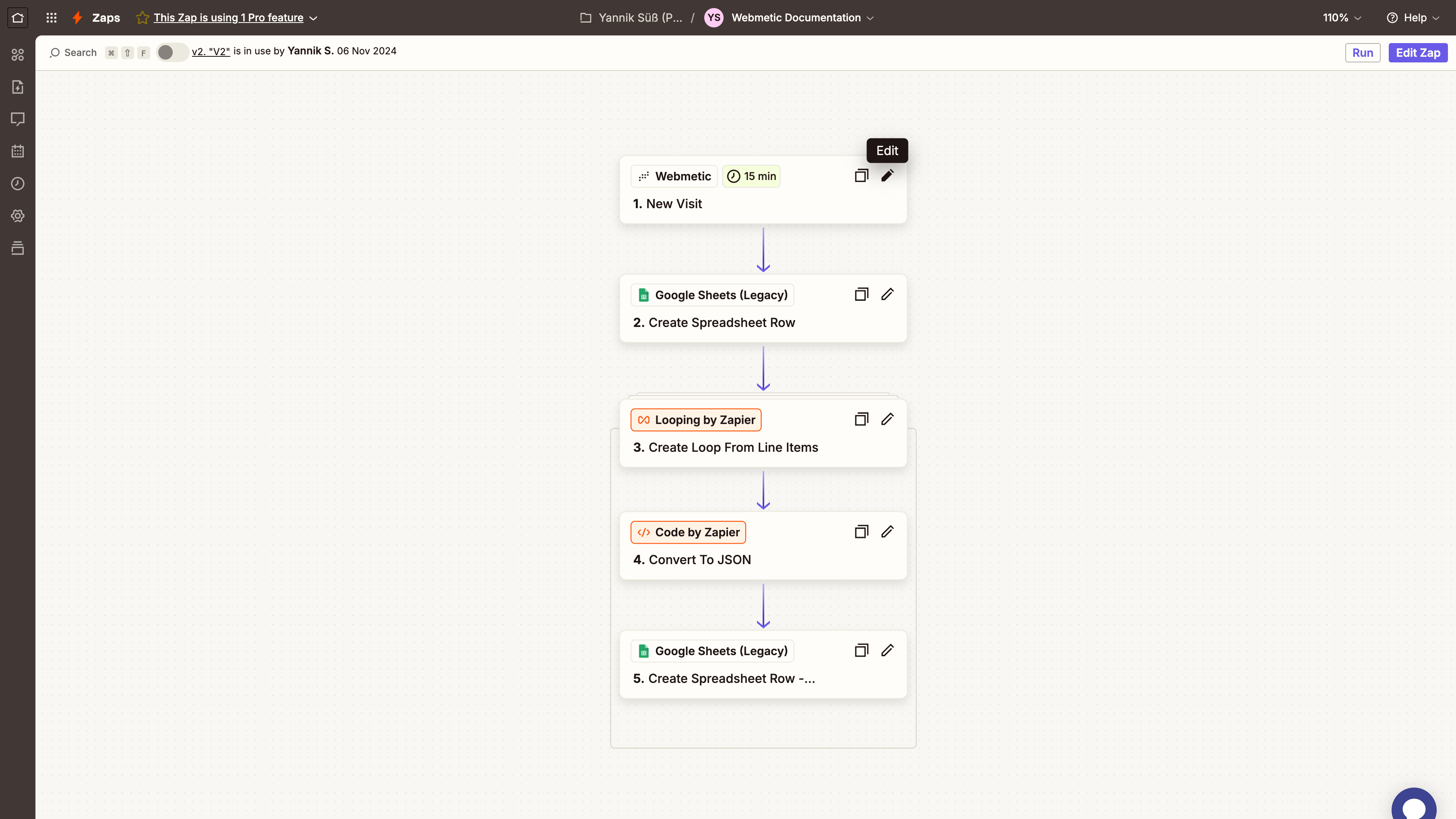Open the versions stack icon in sidebar
Screen dimensions: 1456x819
coord(18,248)
